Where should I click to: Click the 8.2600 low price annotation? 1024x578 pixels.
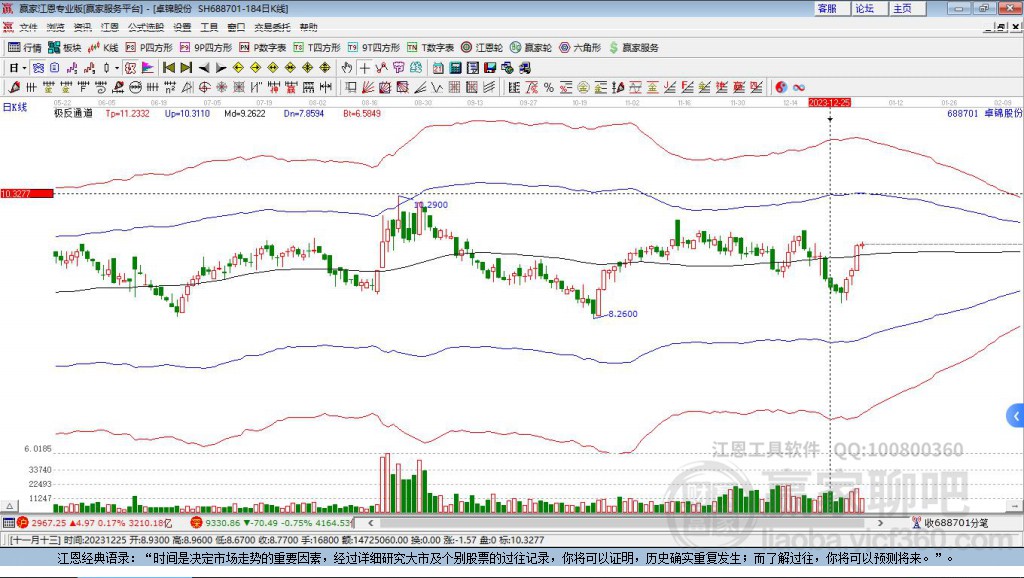point(623,313)
